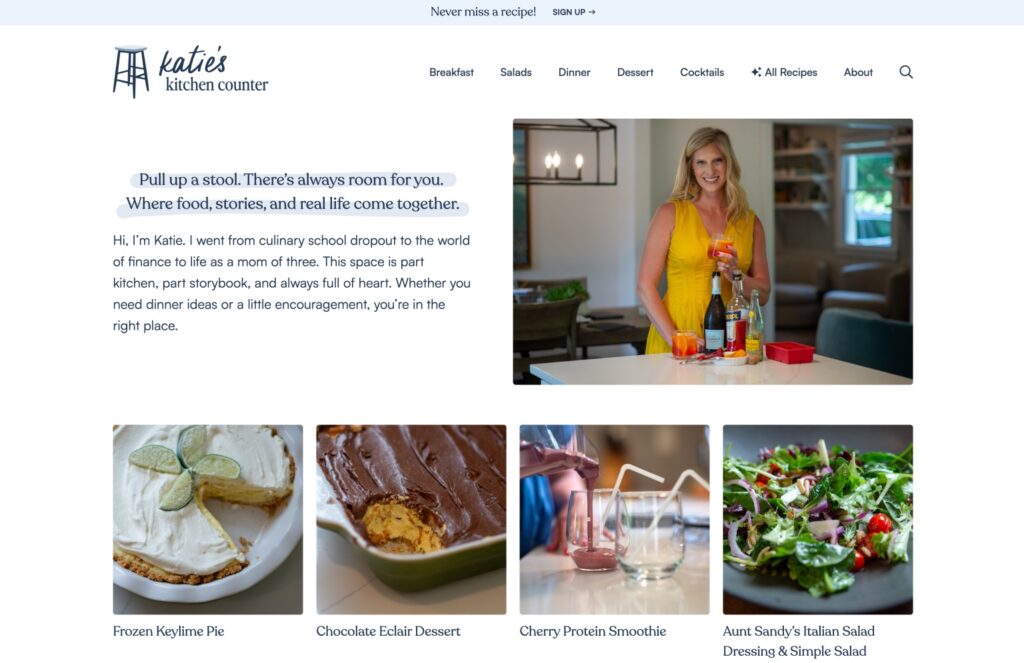Open Aunt Sandy's Italian Salad Dressing link

coord(799,641)
